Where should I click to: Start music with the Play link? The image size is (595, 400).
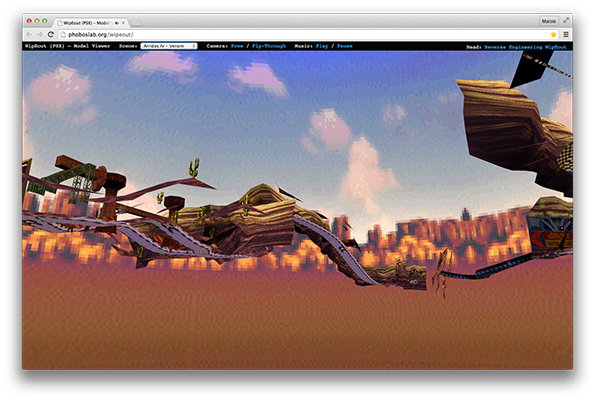coord(321,46)
